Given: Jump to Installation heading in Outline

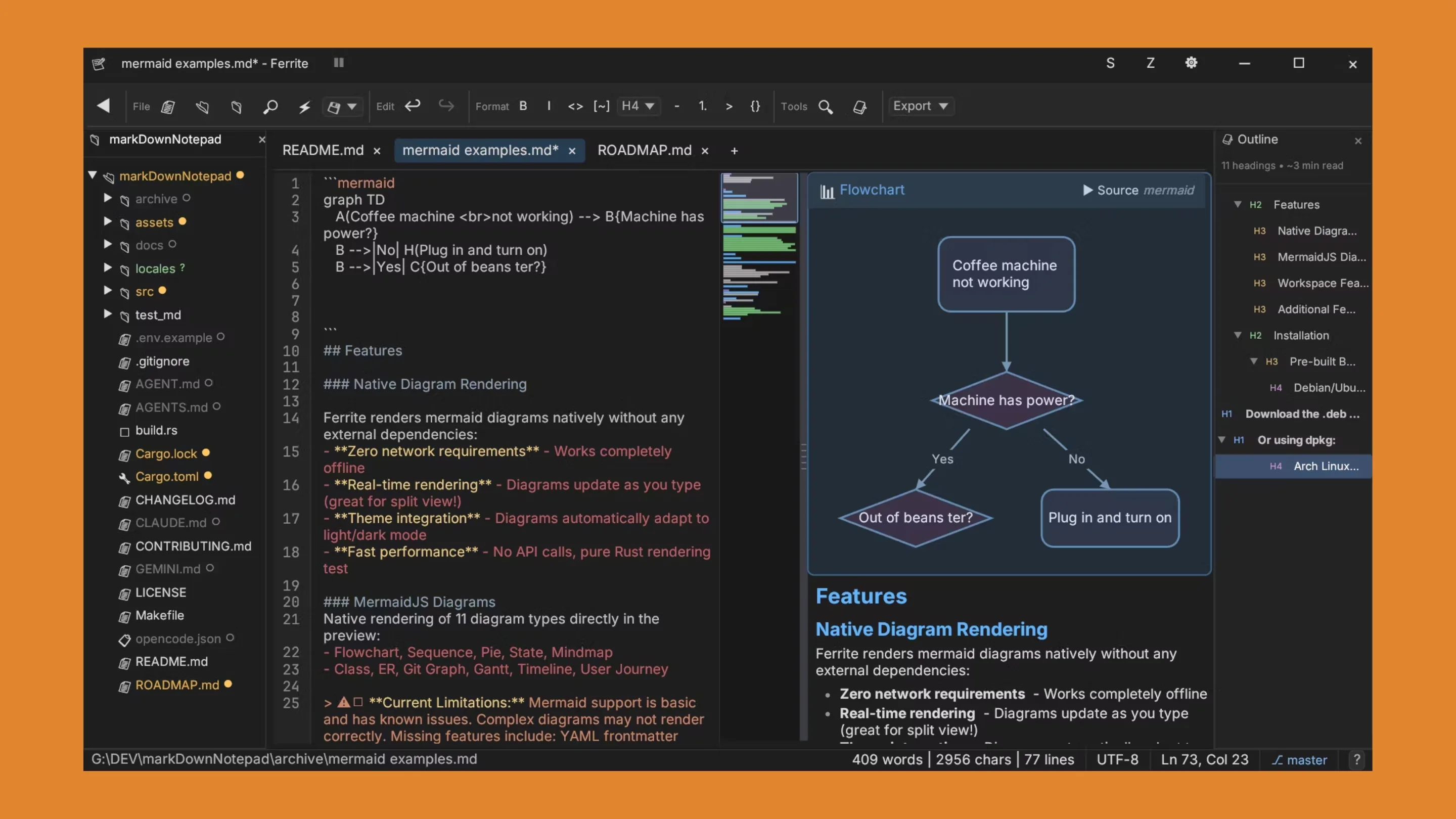Looking at the screenshot, I should 1301,335.
